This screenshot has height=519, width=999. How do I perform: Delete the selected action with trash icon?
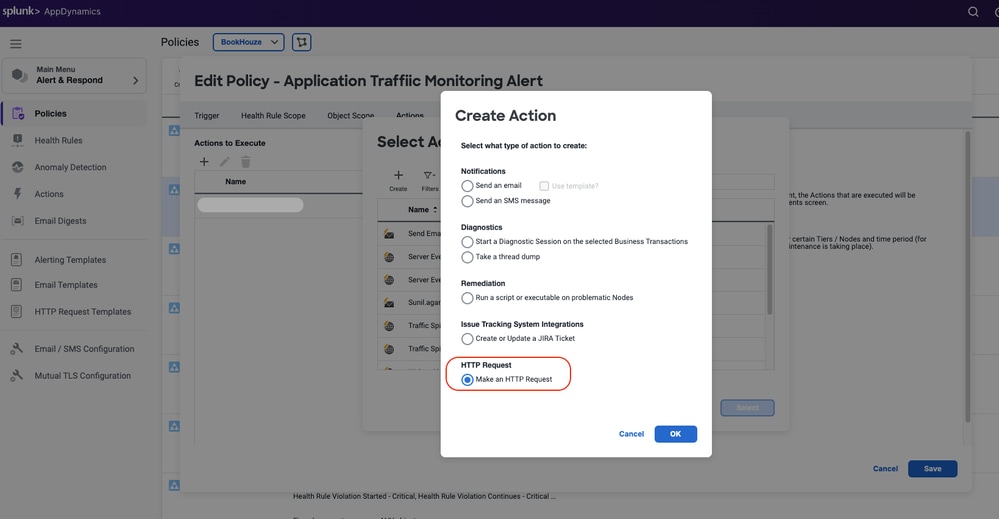click(245, 162)
